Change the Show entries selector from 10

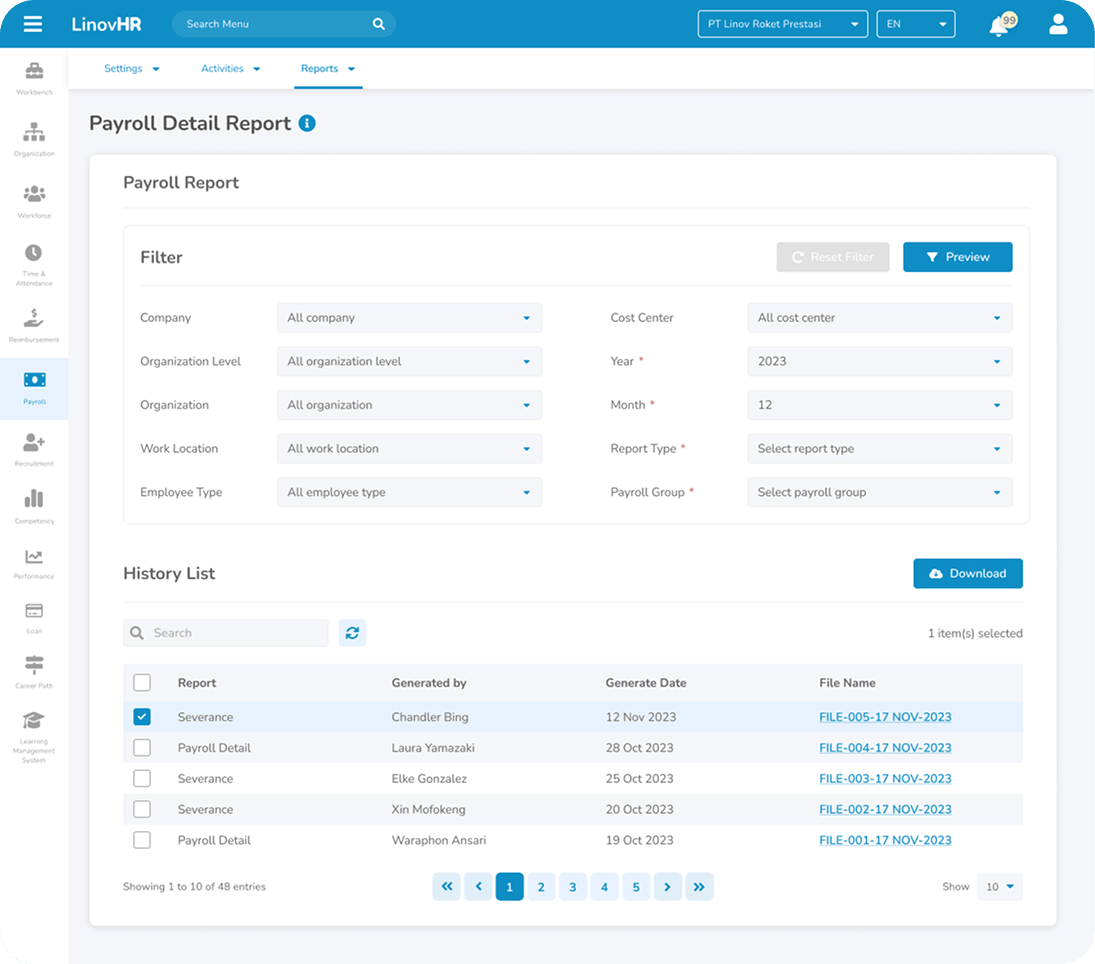999,886
